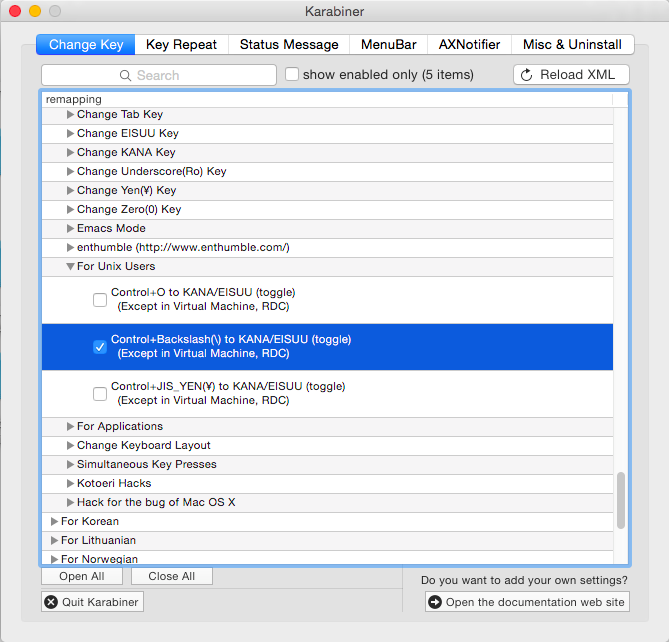
Task: Uncheck Control+Backslash to KANA/EISUU checkbox
Action: [100, 347]
